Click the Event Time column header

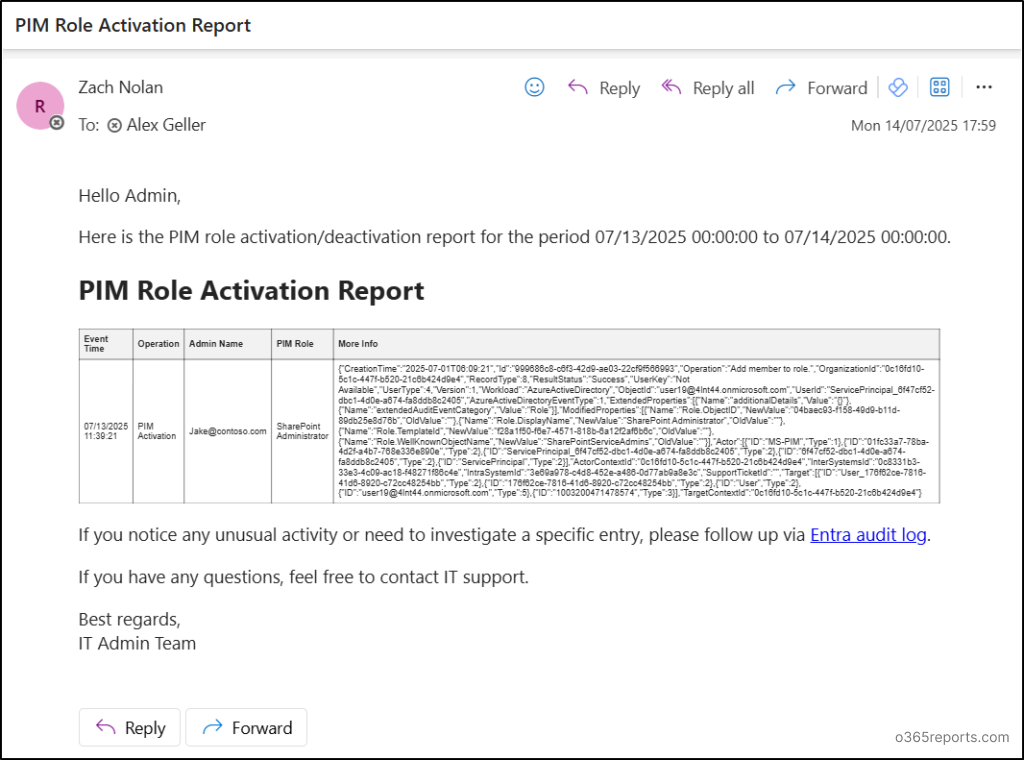[106, 343]
